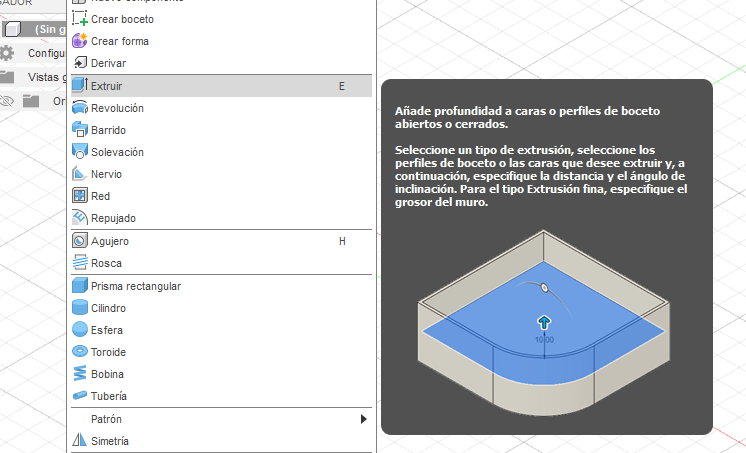Click the Agujero hole icon
Screen dimensions: 746x453
point(79,241)
